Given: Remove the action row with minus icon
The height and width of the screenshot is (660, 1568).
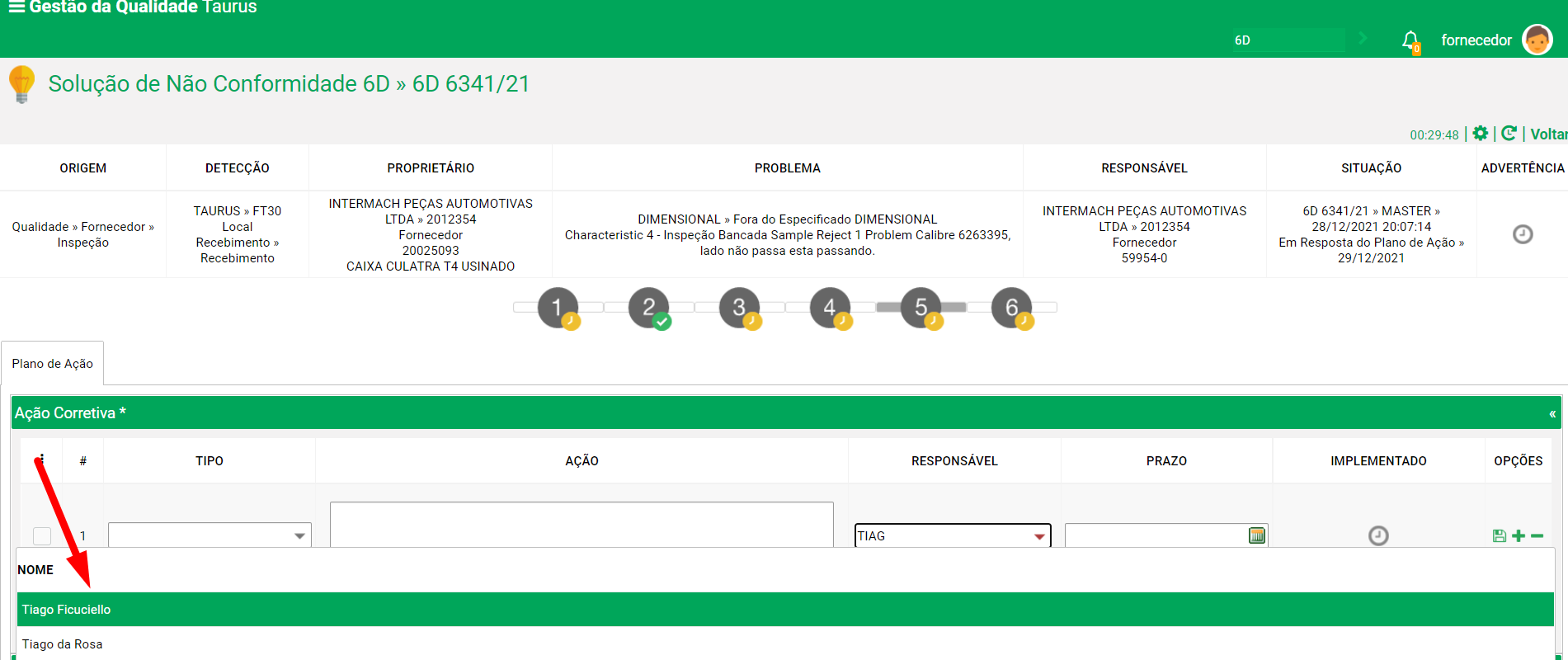Looking at the screenshot, I should click(1537, 536).
